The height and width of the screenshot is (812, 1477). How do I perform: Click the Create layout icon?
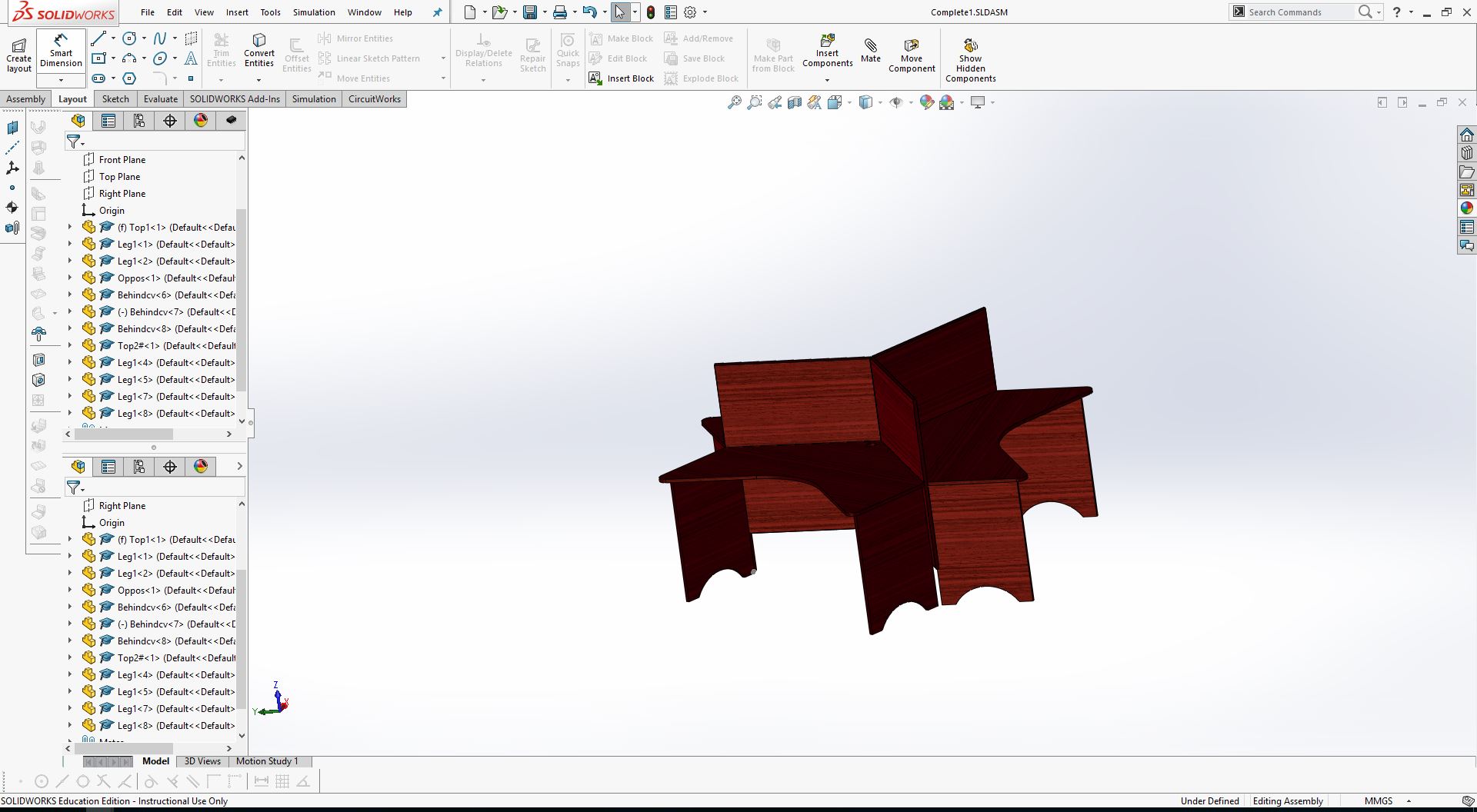tap(18, 54)
